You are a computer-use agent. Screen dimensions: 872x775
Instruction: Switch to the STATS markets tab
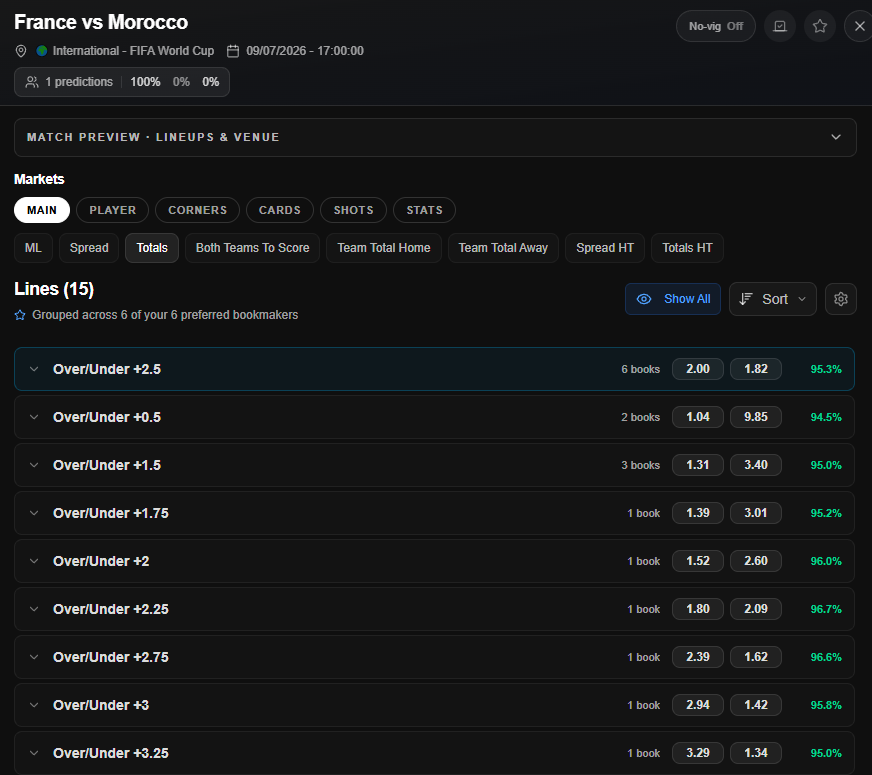point(424,210)
